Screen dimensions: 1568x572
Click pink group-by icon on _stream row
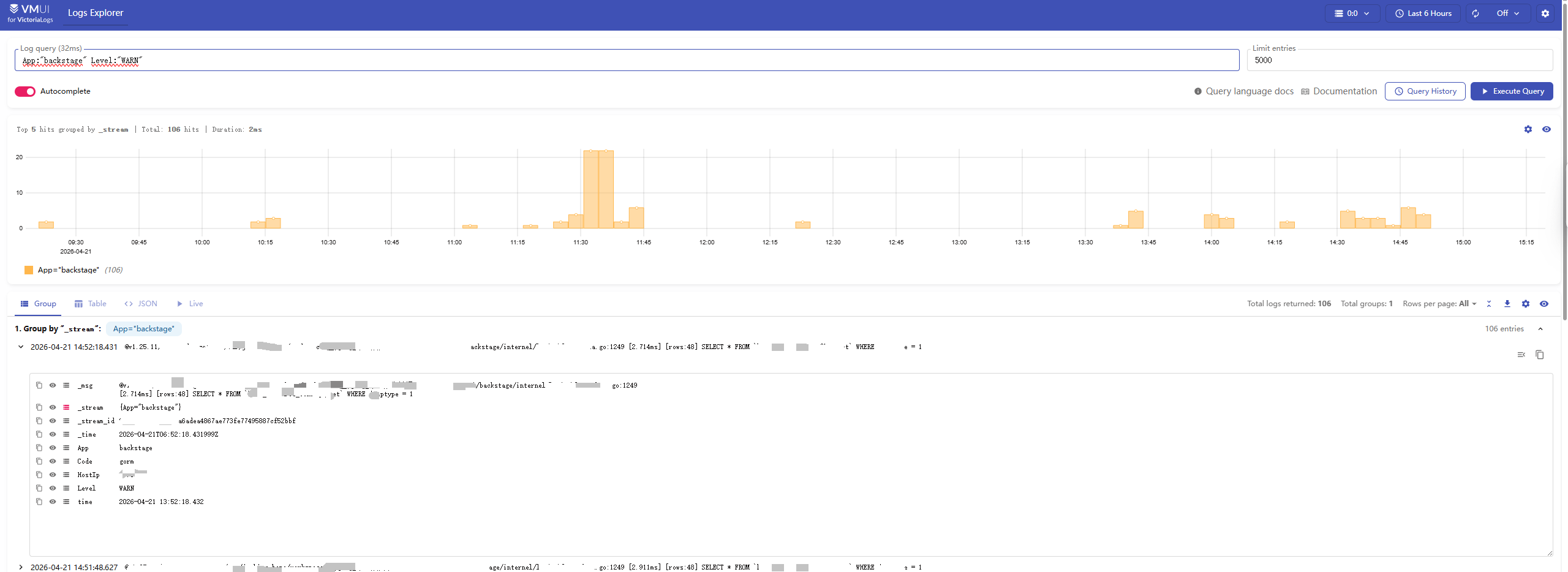pyautogui.click(x=66, y=407)
